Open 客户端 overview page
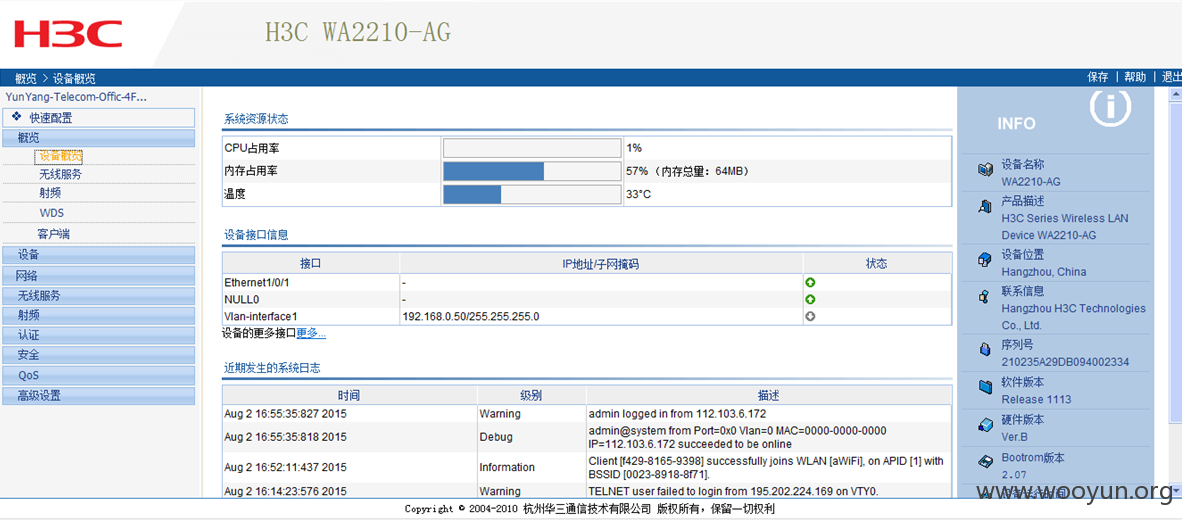This screenshot has height=520, width=1182. tap(54, 234)
